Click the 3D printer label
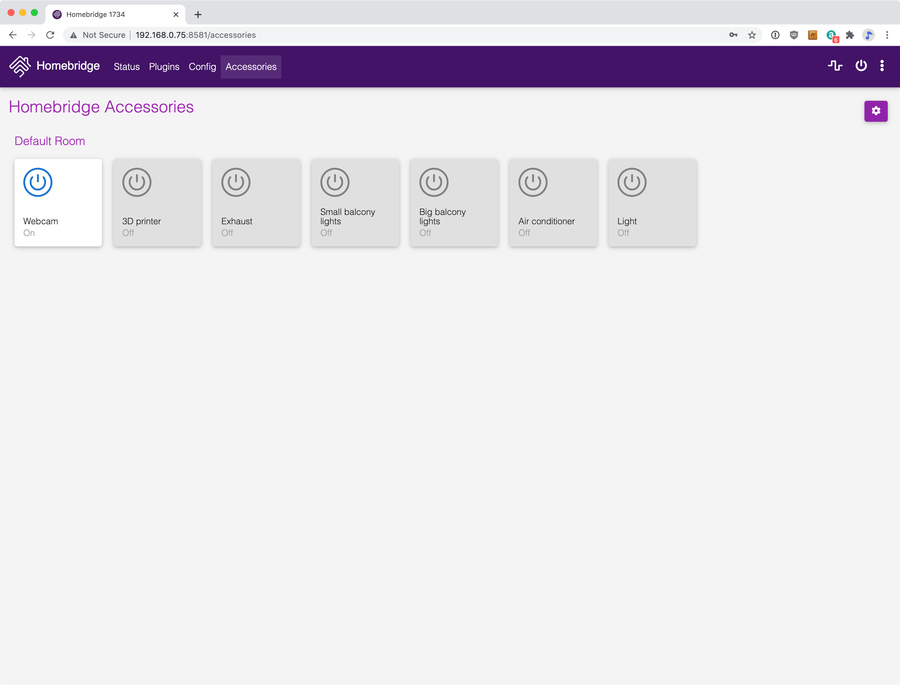900x685 pixels. (141, 221)
